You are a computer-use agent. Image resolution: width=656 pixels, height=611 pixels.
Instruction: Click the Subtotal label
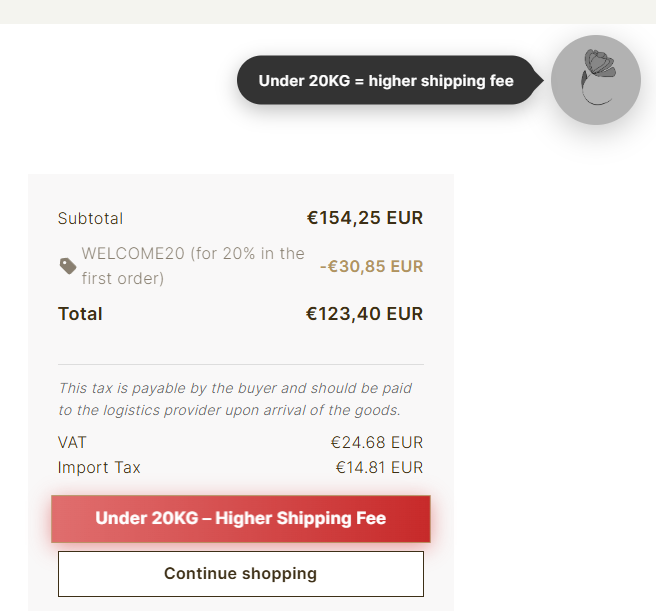click(x=90, y=218)
